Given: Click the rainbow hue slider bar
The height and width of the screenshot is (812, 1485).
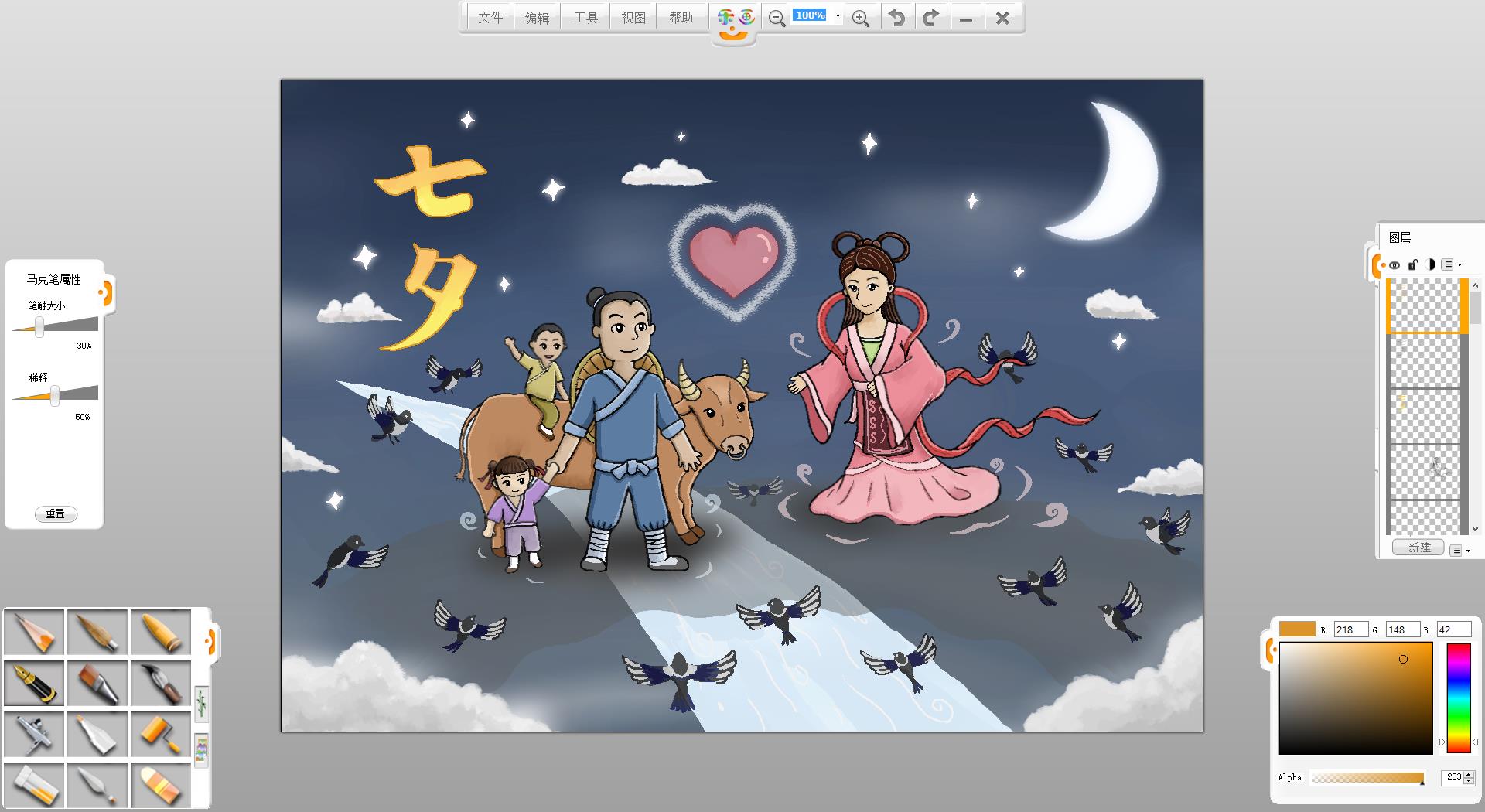Looking at the screenshot, I should click(x=1458, y=698).
